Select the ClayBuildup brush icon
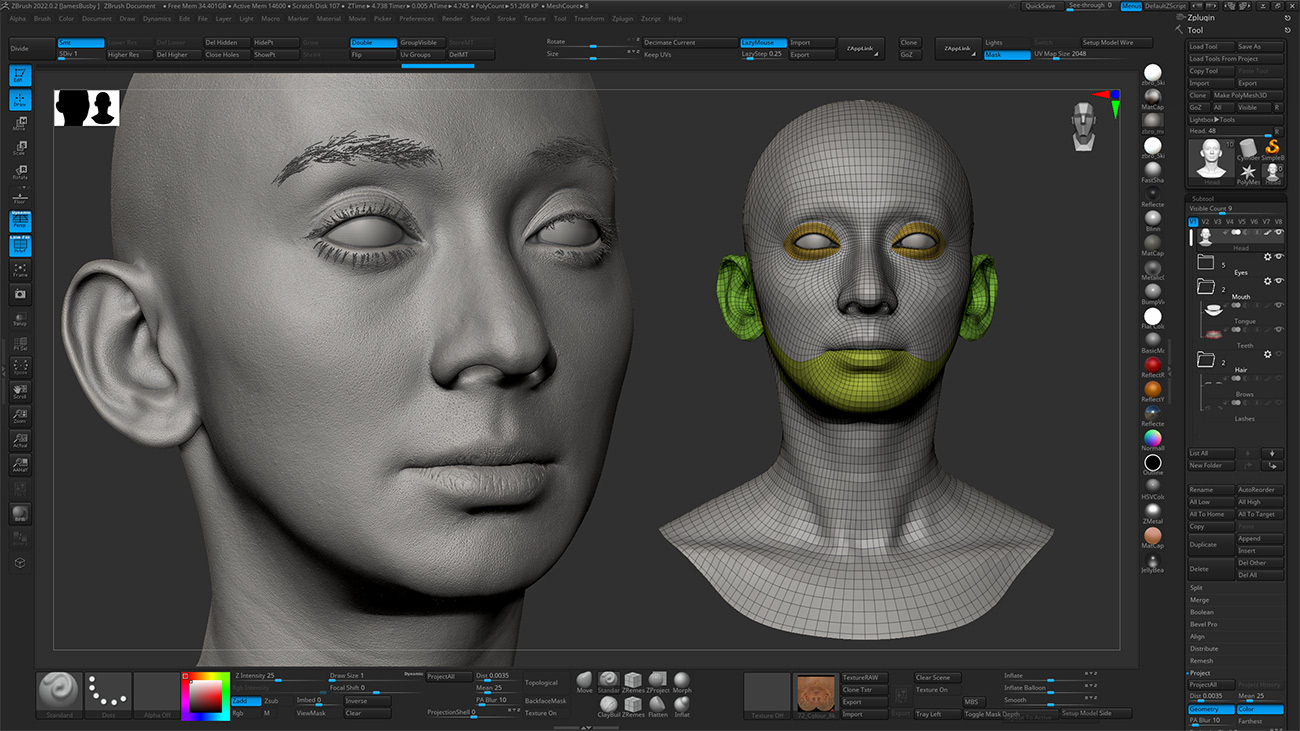This screenshot has width=1300, height=731. point(609,704)
